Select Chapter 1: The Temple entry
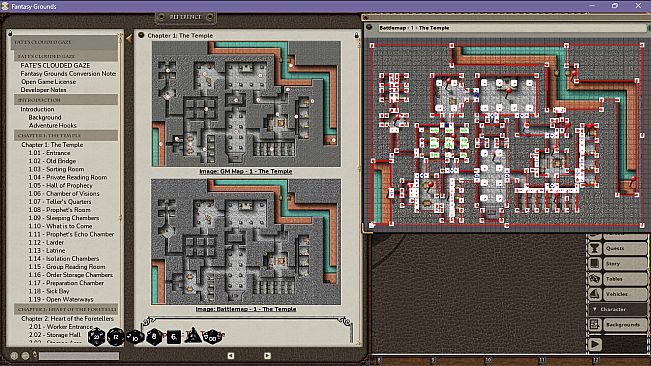This screenshot has width=651, height=366. pos(52,145)
